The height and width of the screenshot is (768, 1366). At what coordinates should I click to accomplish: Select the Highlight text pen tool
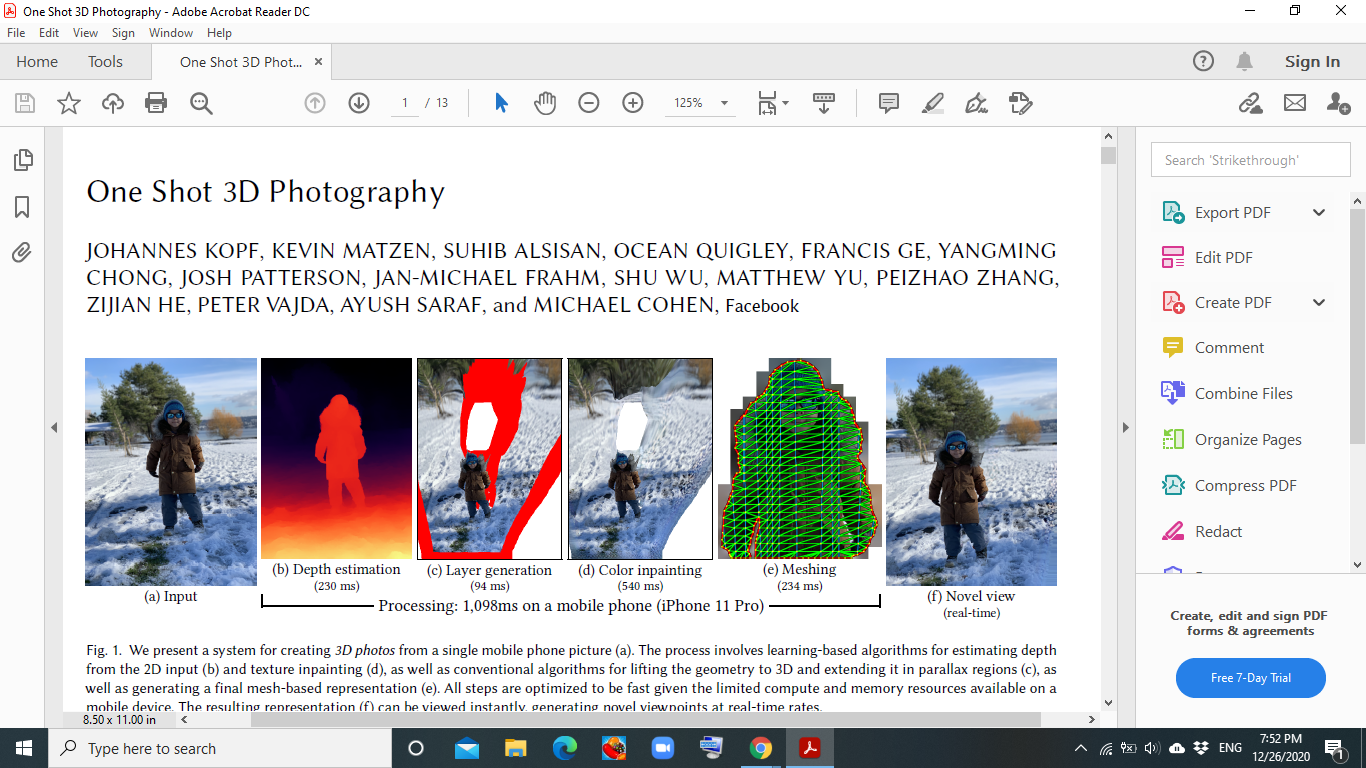932,103
